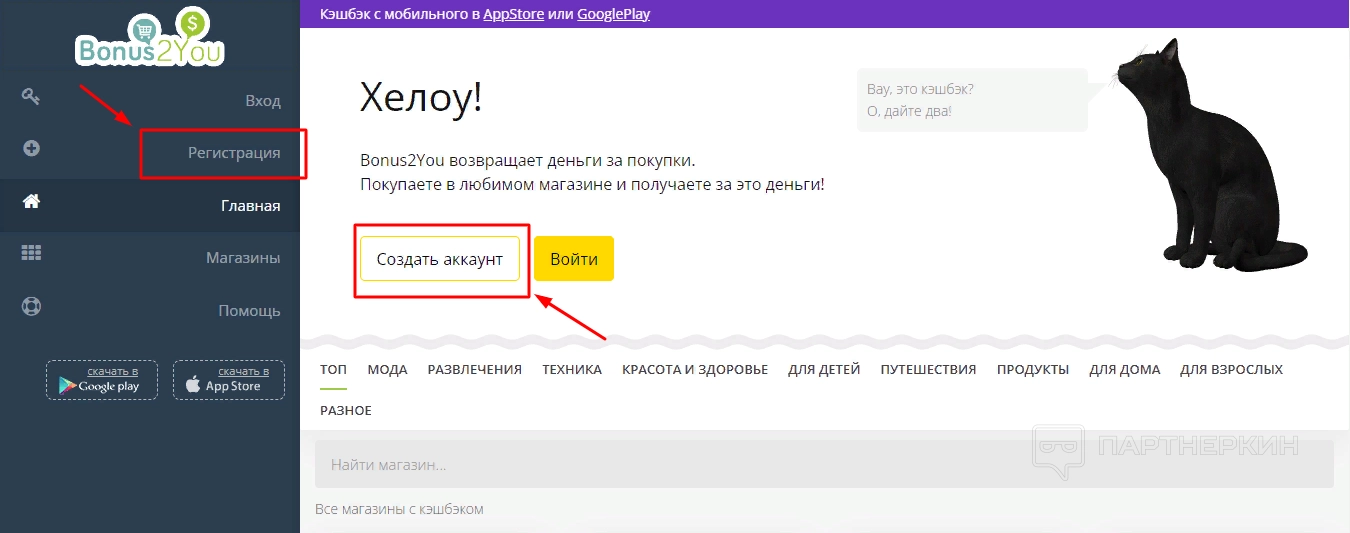
Task: Click the plus icon beside Регистрация
Action: pos(31,148)
